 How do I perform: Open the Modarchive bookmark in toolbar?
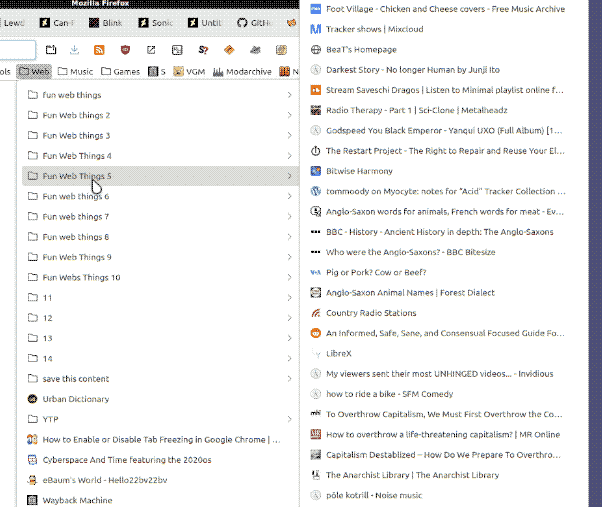point(242,71)
